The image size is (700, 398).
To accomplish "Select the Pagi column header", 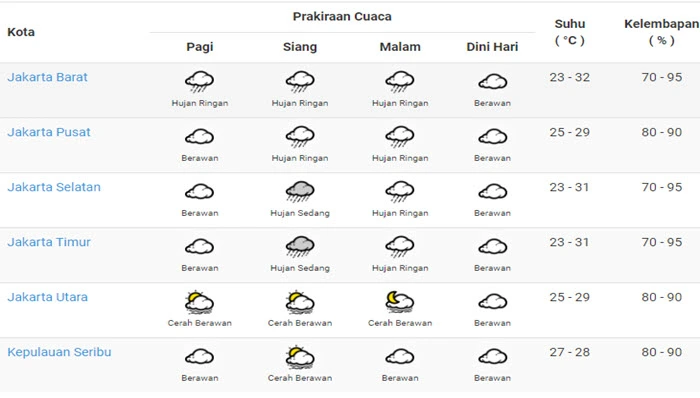I will pos(200,47).
